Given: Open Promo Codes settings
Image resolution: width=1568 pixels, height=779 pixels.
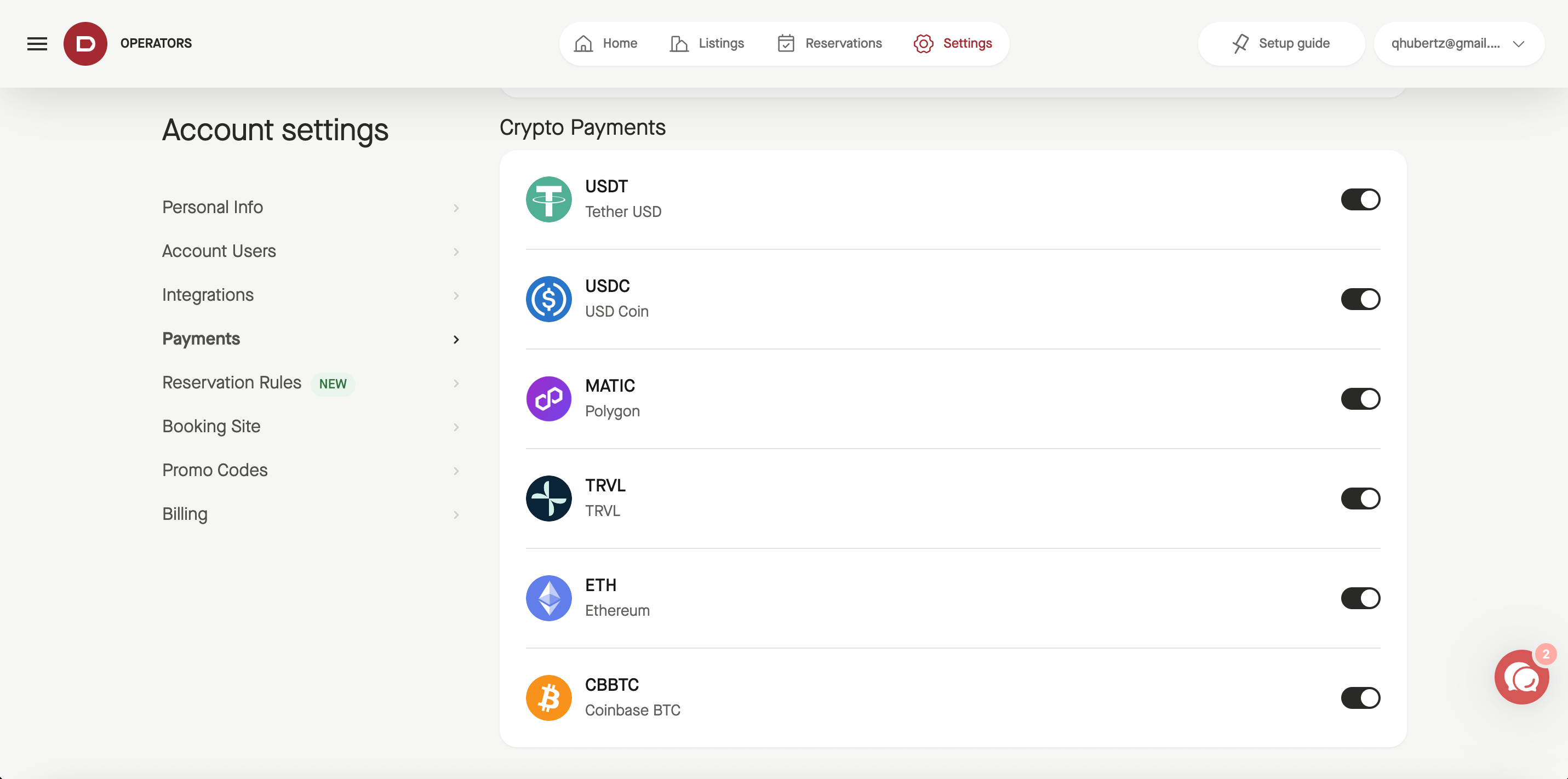Looking at the screenshot, I should click(x=311, y=471).
